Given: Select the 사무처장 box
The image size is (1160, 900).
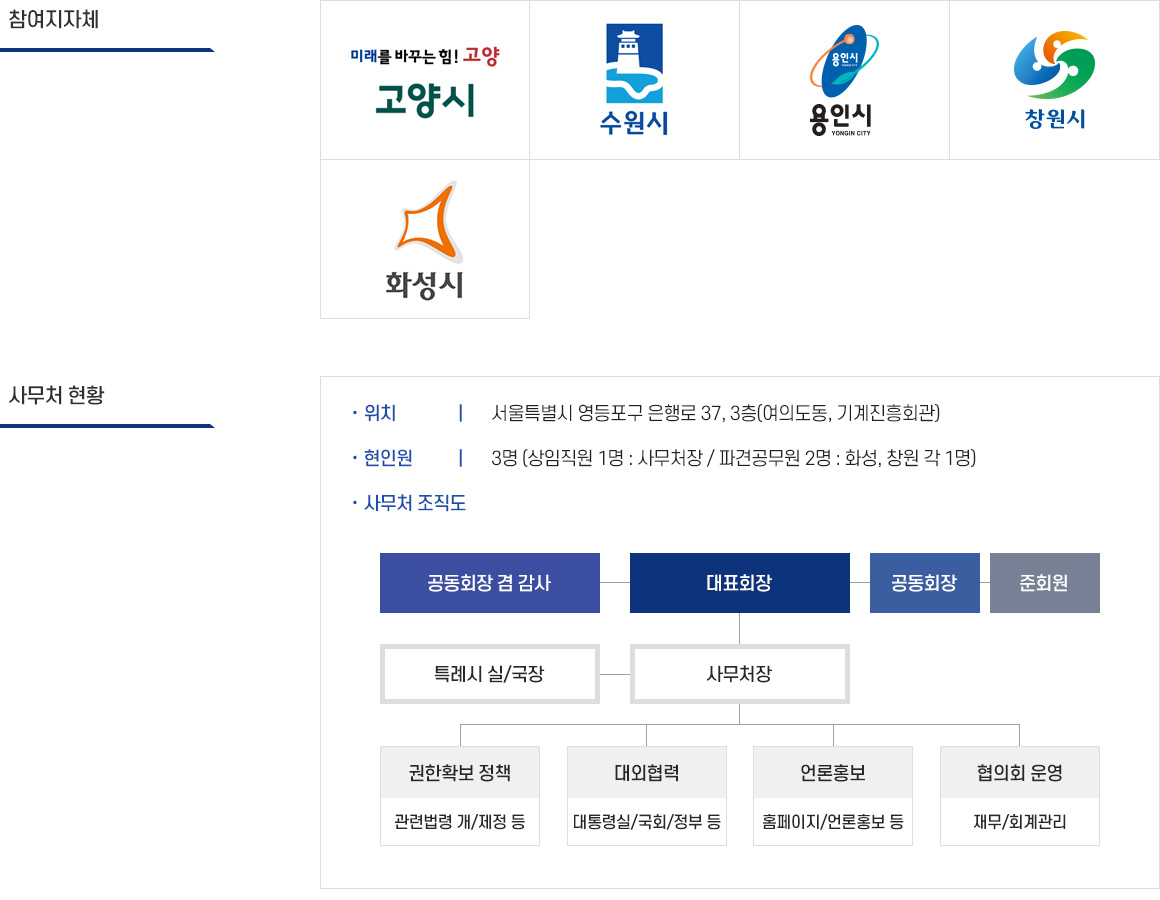Looking at the screenshot, I should click(x=740, y=674).
